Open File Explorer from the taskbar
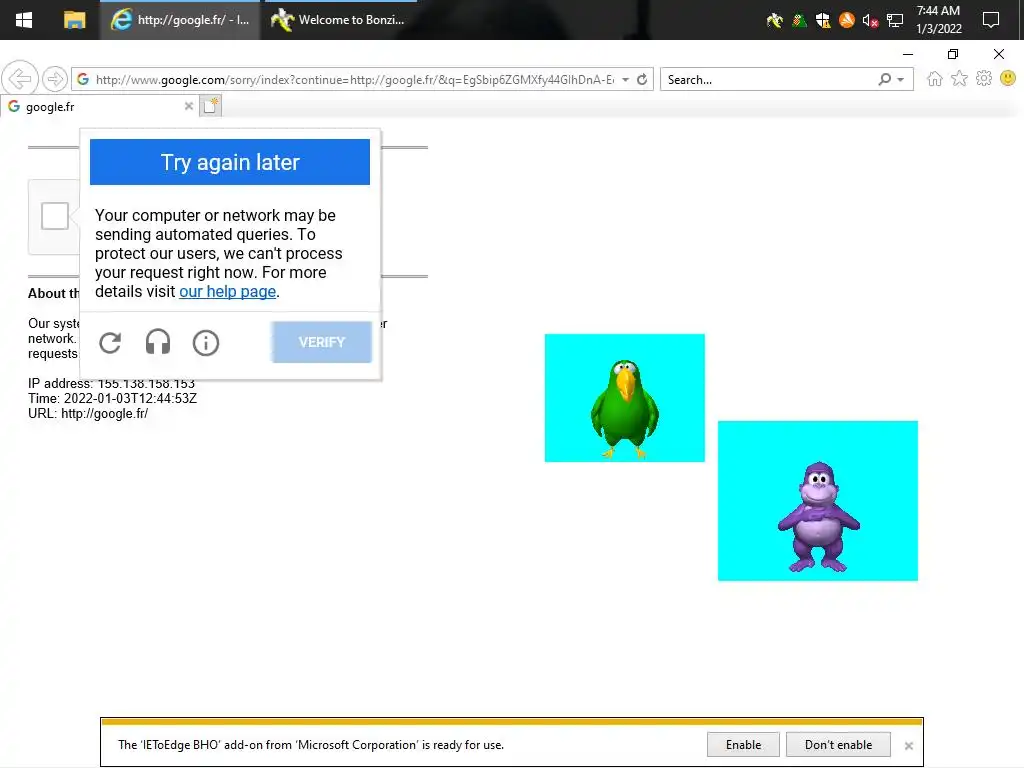 pos(74,20)
